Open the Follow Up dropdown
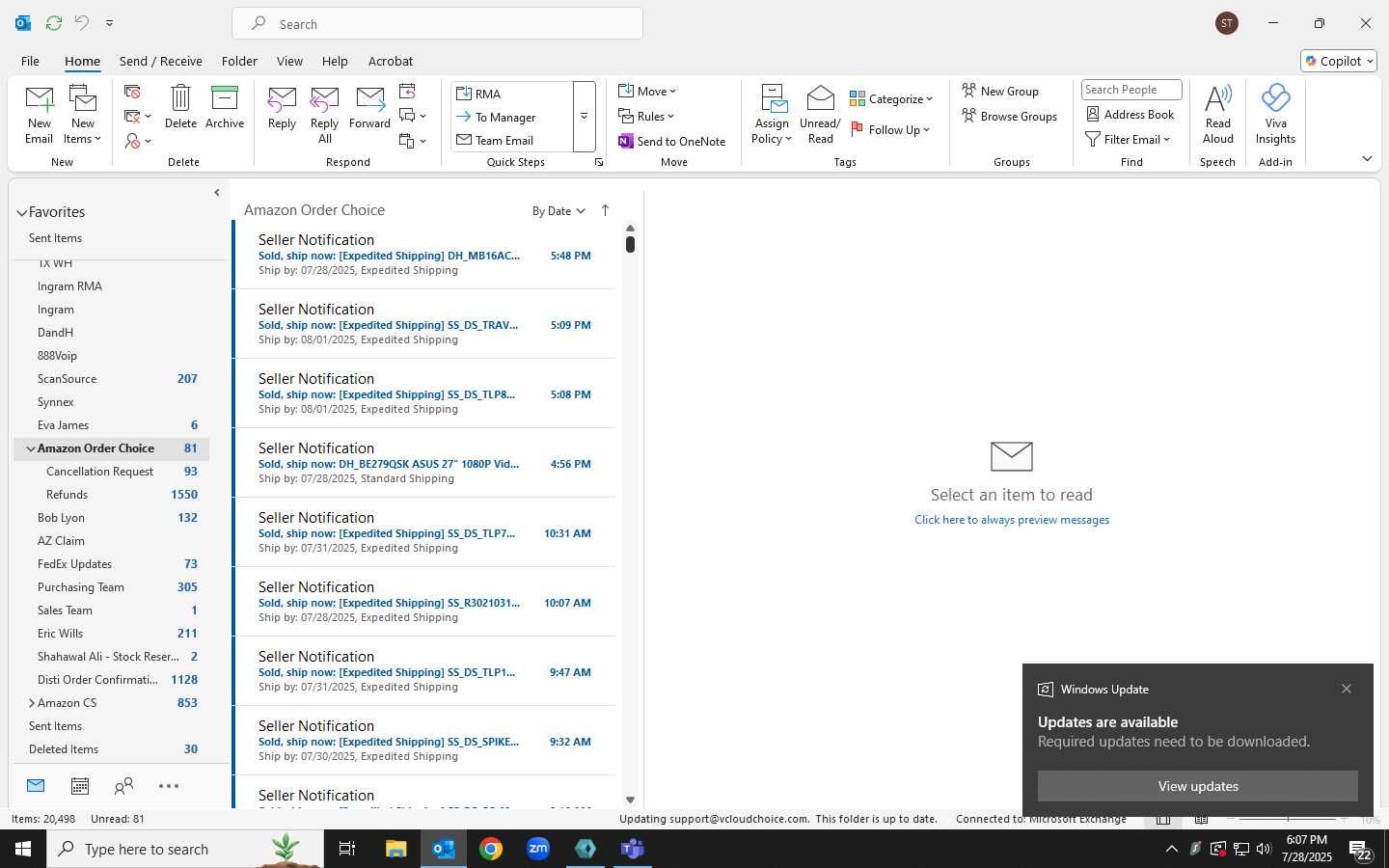The height and width of the screenshot is (868, 1389). coord(890,129)
